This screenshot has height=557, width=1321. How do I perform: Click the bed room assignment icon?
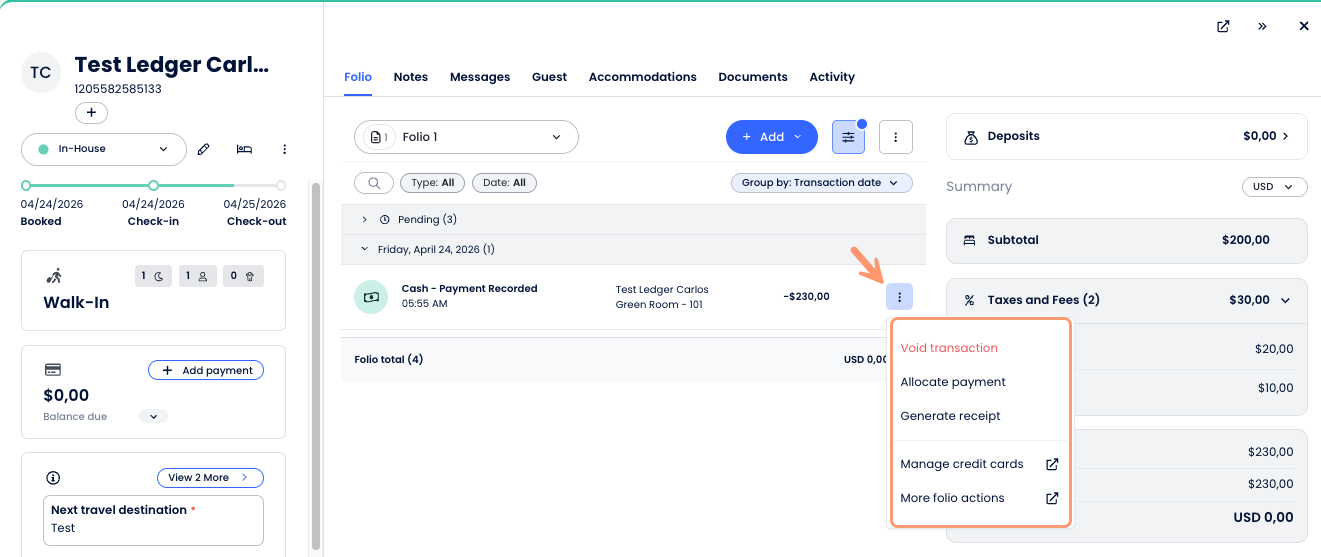pyautogui.click(x=244, y=149)
